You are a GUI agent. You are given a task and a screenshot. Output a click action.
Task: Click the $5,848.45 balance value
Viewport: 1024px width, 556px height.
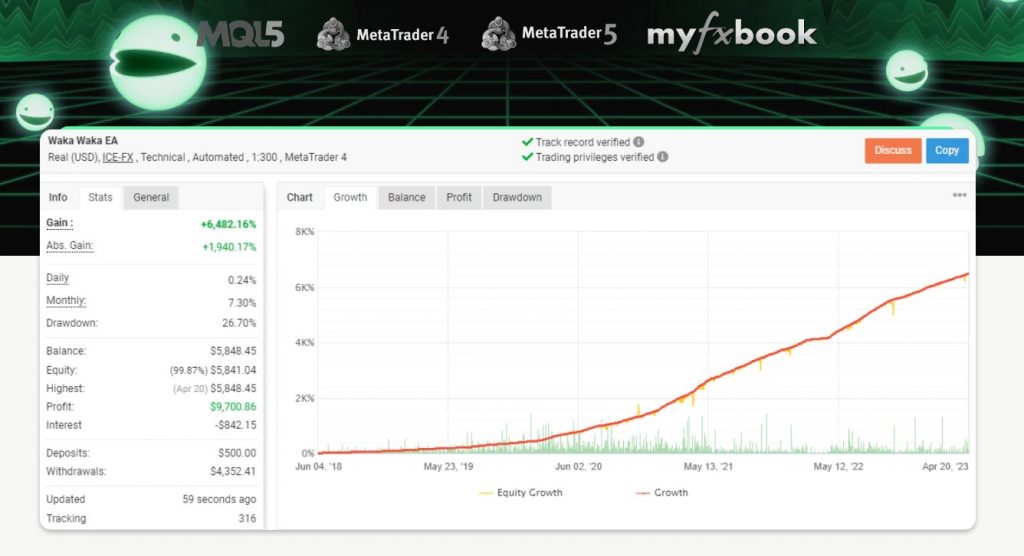pos(233,351)
